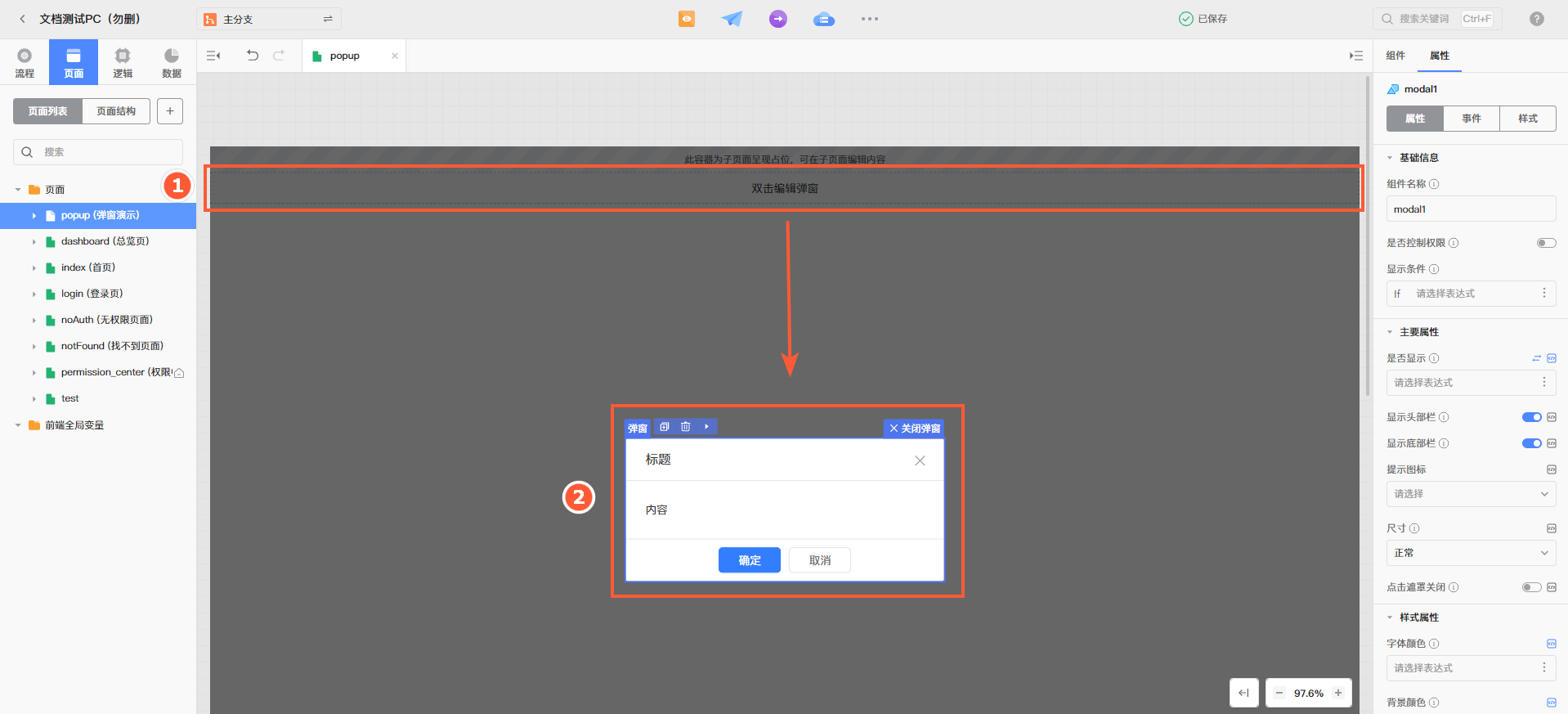Open the 主分支 branch selector

click(x=268, y=19)
